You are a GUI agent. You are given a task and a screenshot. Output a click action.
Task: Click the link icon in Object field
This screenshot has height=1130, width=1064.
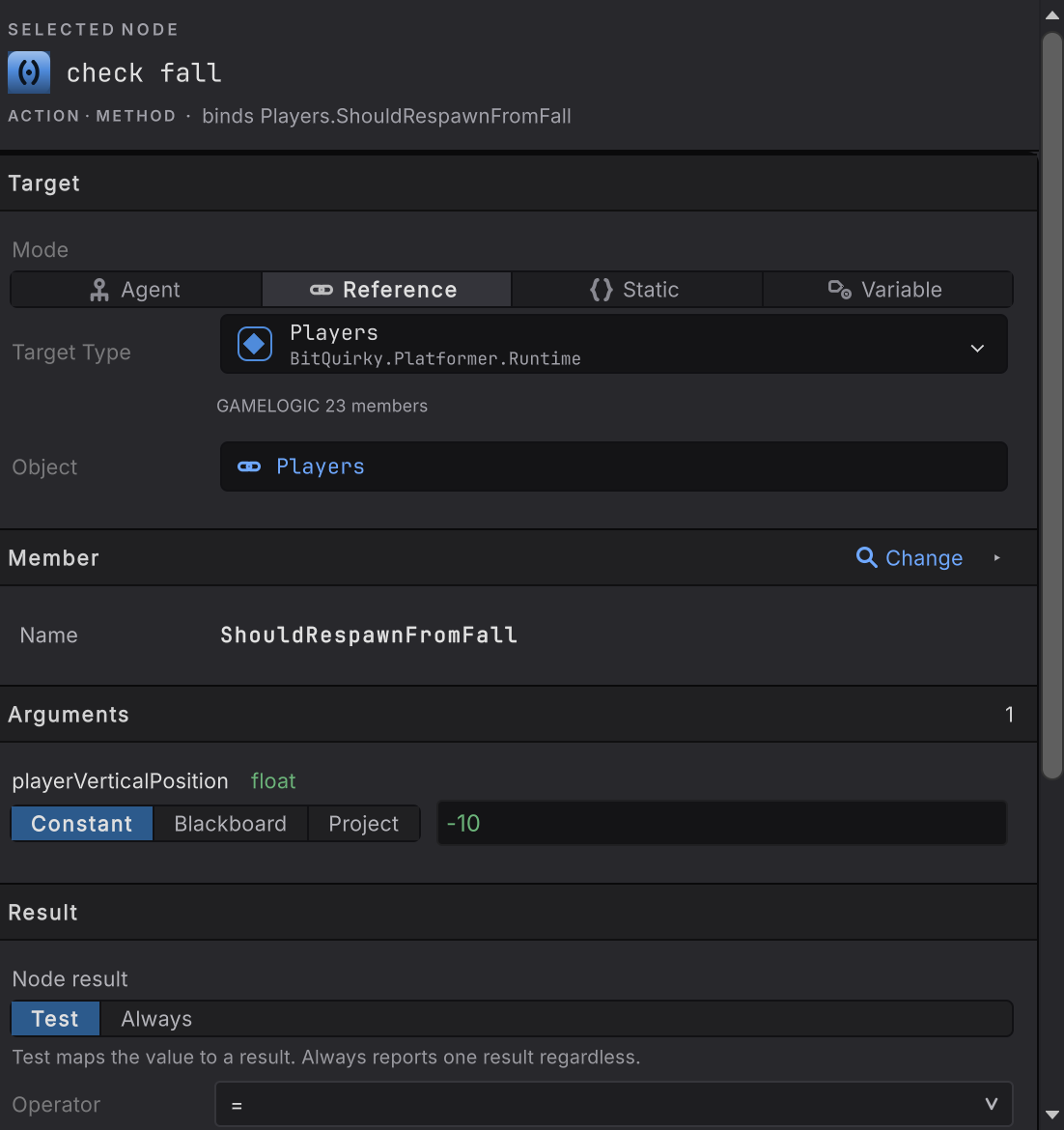click(249, 467)
